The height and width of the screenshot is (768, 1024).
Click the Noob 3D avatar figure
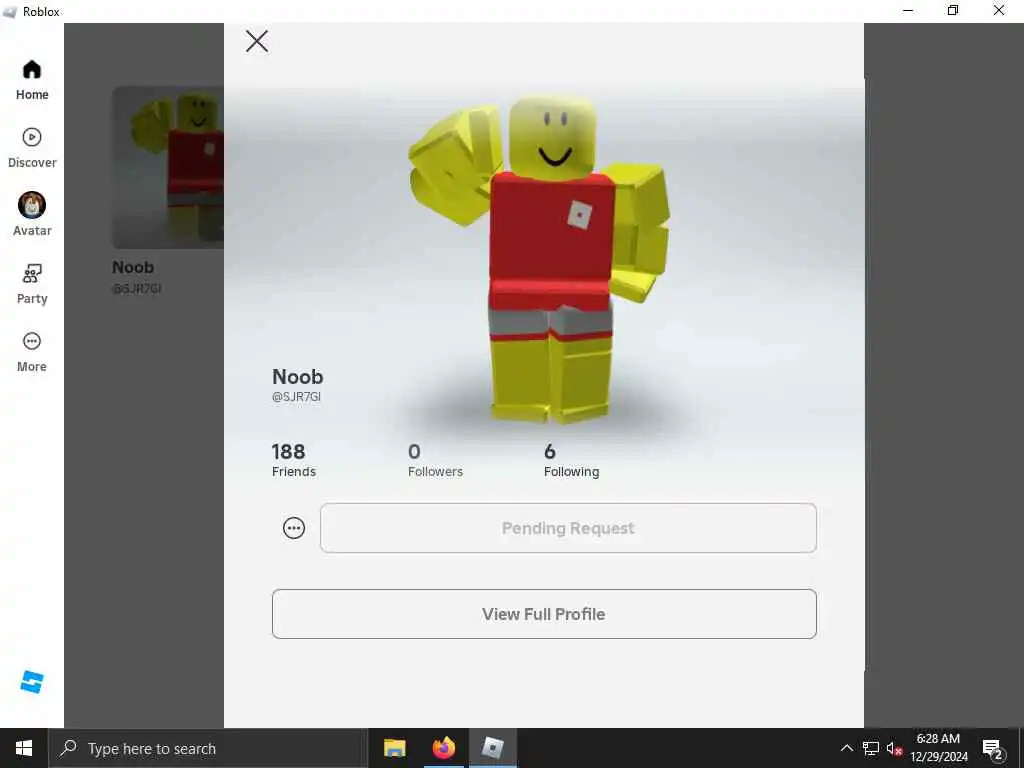[539, 260]
